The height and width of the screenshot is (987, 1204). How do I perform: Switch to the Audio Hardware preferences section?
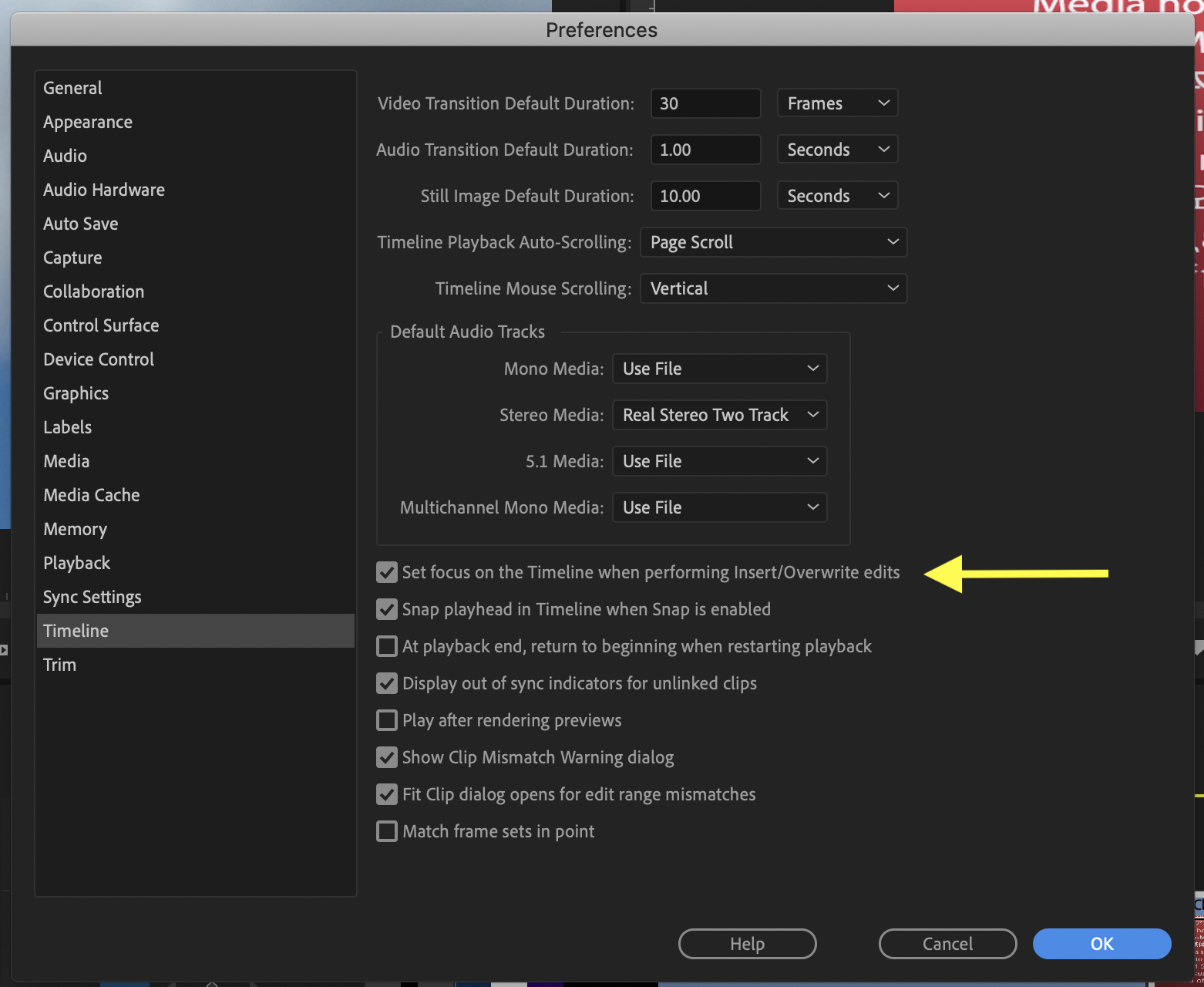(103, 190)
